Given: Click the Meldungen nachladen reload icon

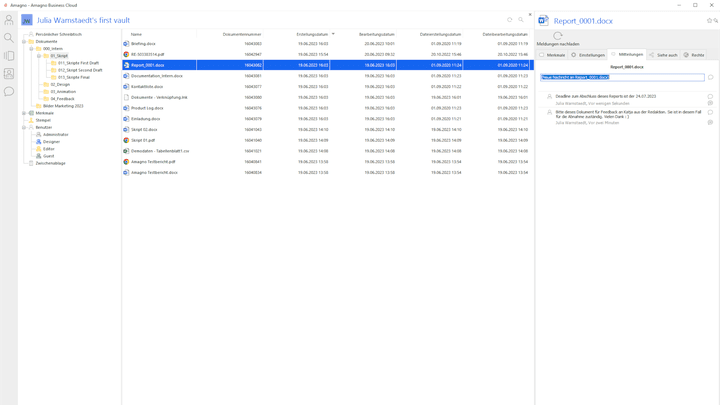Looking at the screenshot, I should click(x=558, y=36).
